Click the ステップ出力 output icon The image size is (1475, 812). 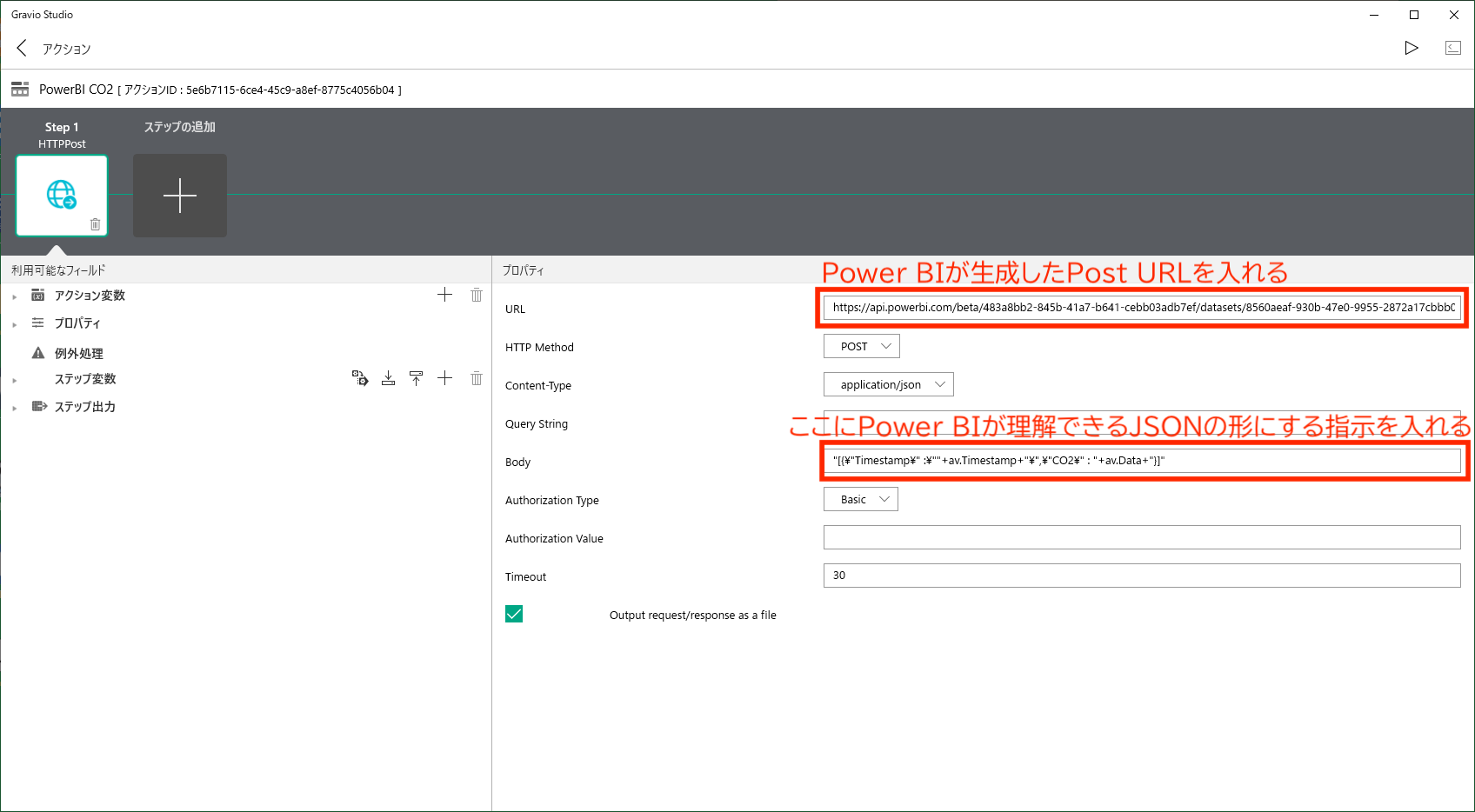39,406
